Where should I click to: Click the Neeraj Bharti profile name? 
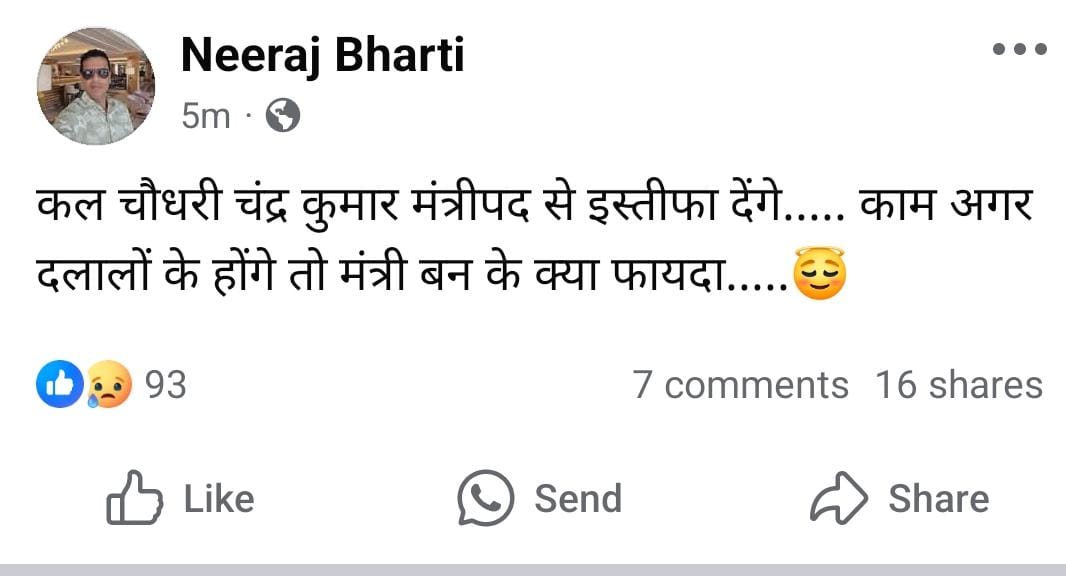coord(322,55)
